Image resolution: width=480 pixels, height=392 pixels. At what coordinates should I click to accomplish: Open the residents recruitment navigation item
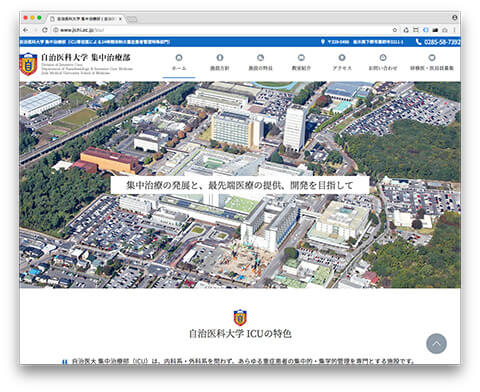point(432,63)
